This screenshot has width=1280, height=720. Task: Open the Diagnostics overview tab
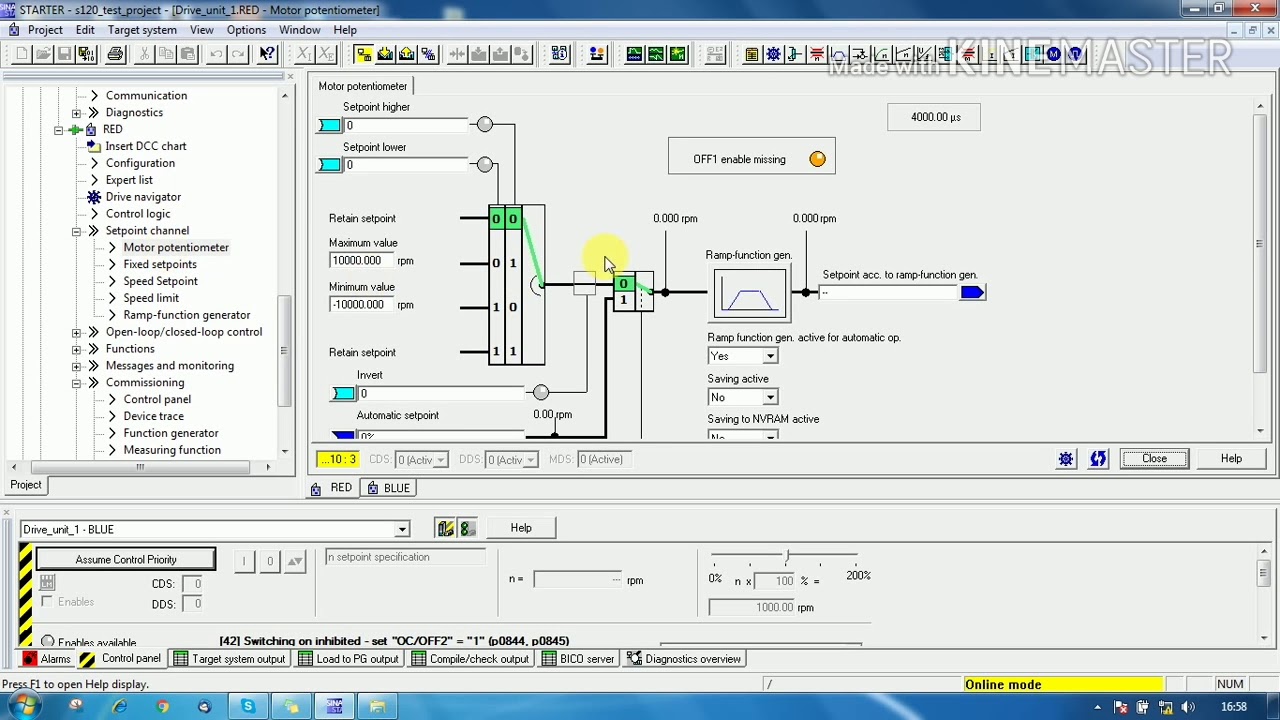coord(684,659)
